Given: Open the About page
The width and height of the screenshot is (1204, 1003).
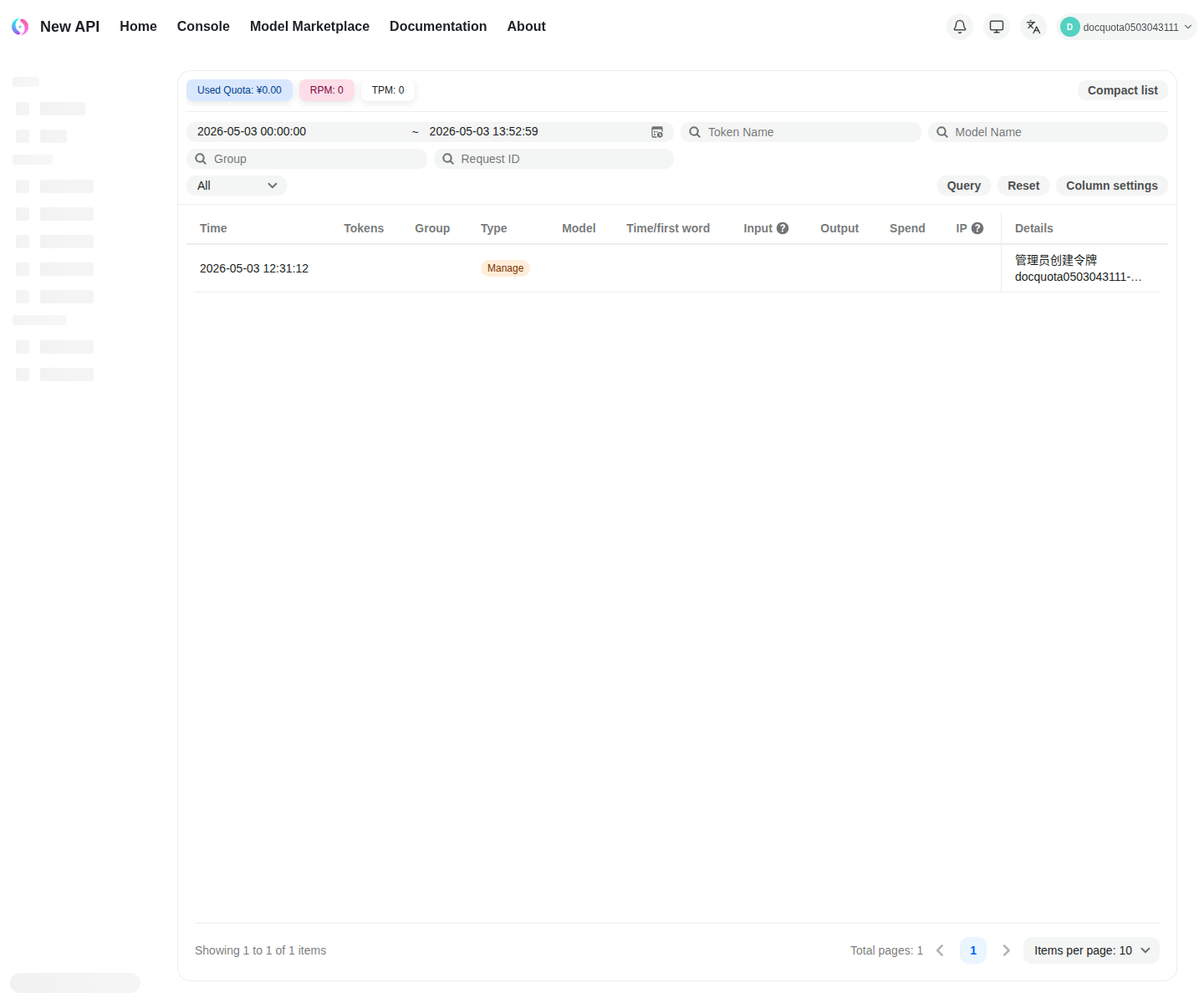Looking at the screenshot, I should (526, 27).
